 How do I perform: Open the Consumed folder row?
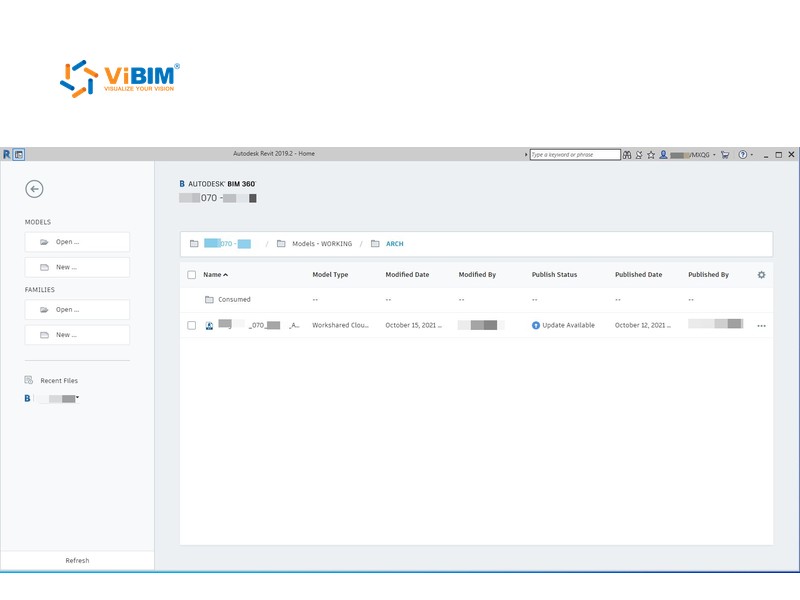(476, 299)
